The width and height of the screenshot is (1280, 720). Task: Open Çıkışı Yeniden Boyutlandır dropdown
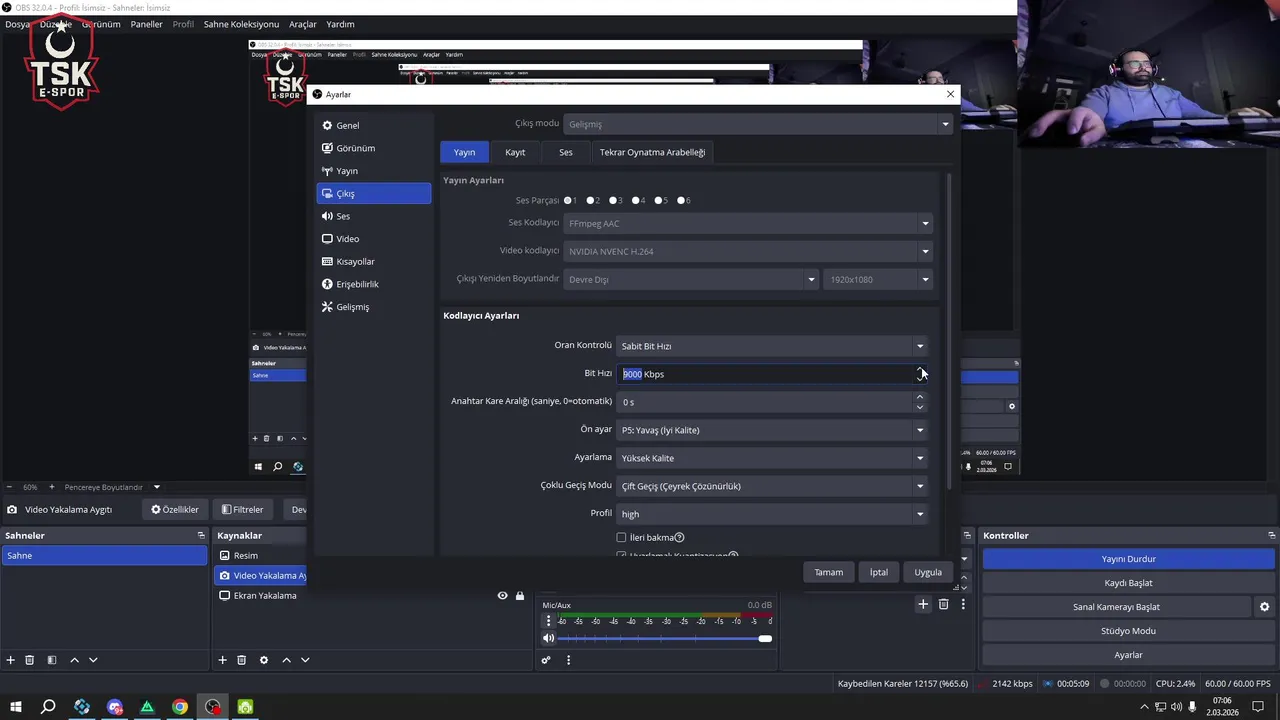(x=691, y=280)
